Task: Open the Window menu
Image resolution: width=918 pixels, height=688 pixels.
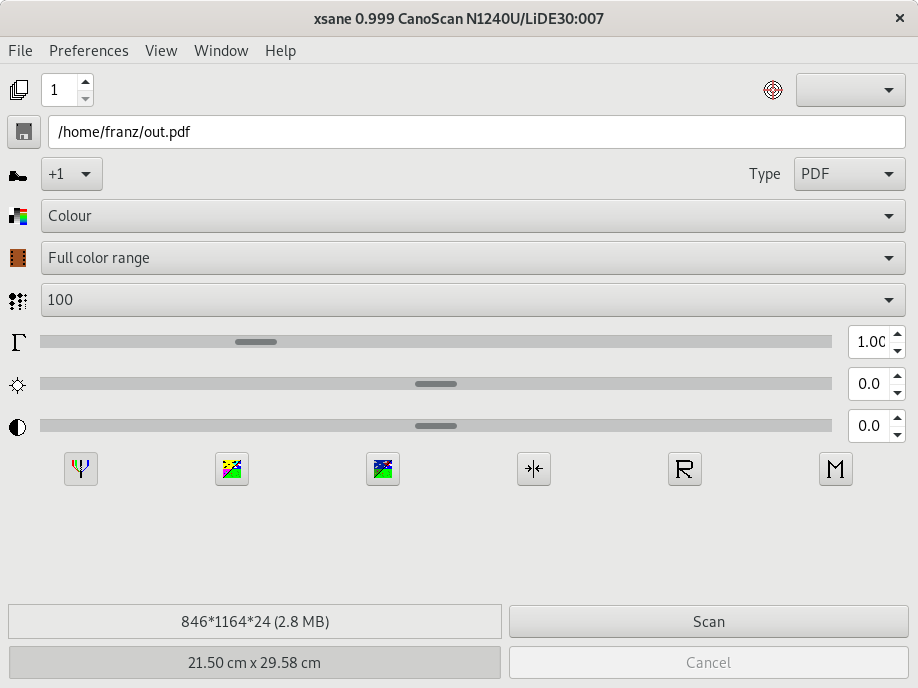Action: point(221,51)
